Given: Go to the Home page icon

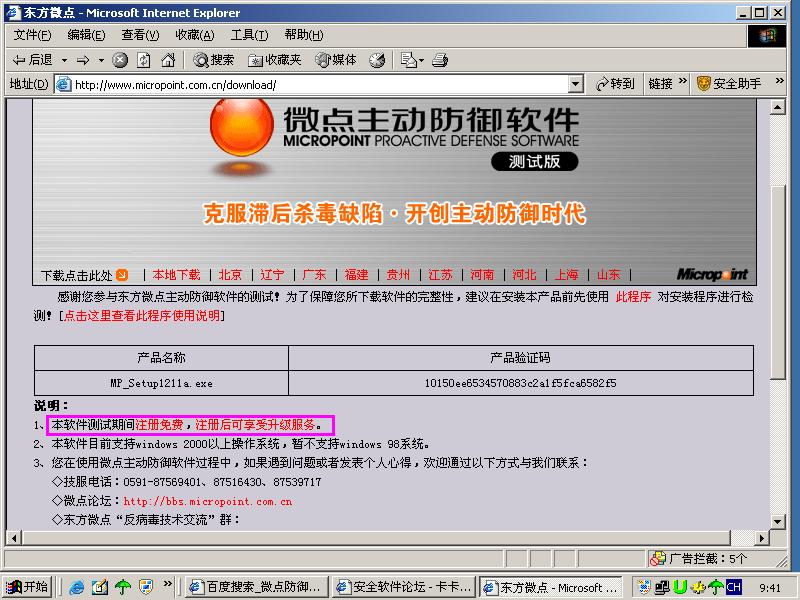Looking at the screenshot, I should (168, 60).
